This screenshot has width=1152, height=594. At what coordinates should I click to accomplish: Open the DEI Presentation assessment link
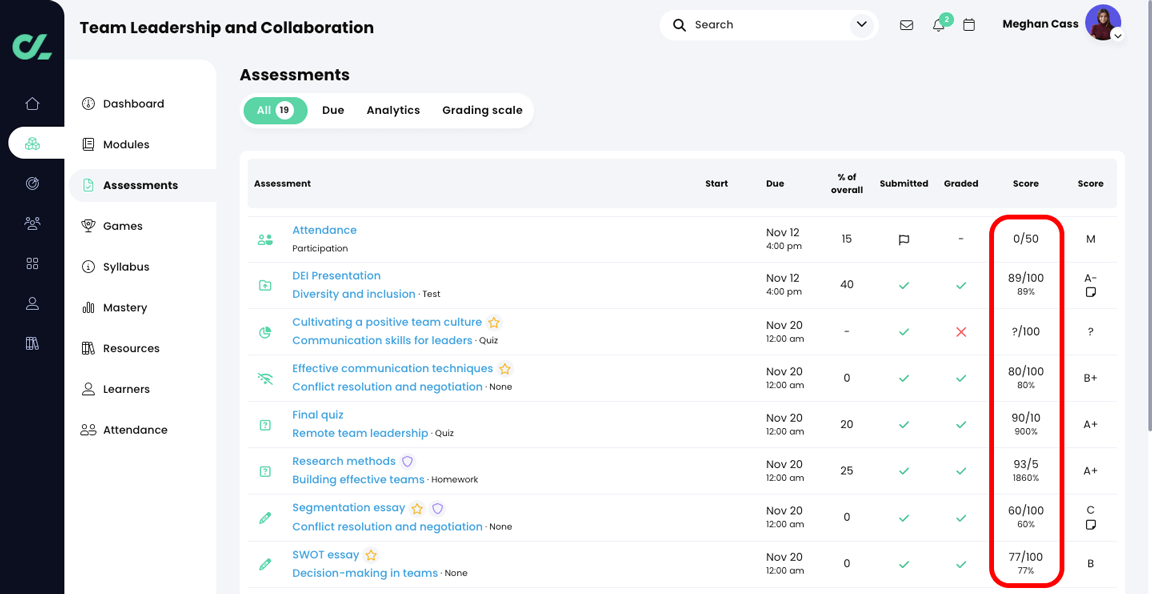(337, 275)
